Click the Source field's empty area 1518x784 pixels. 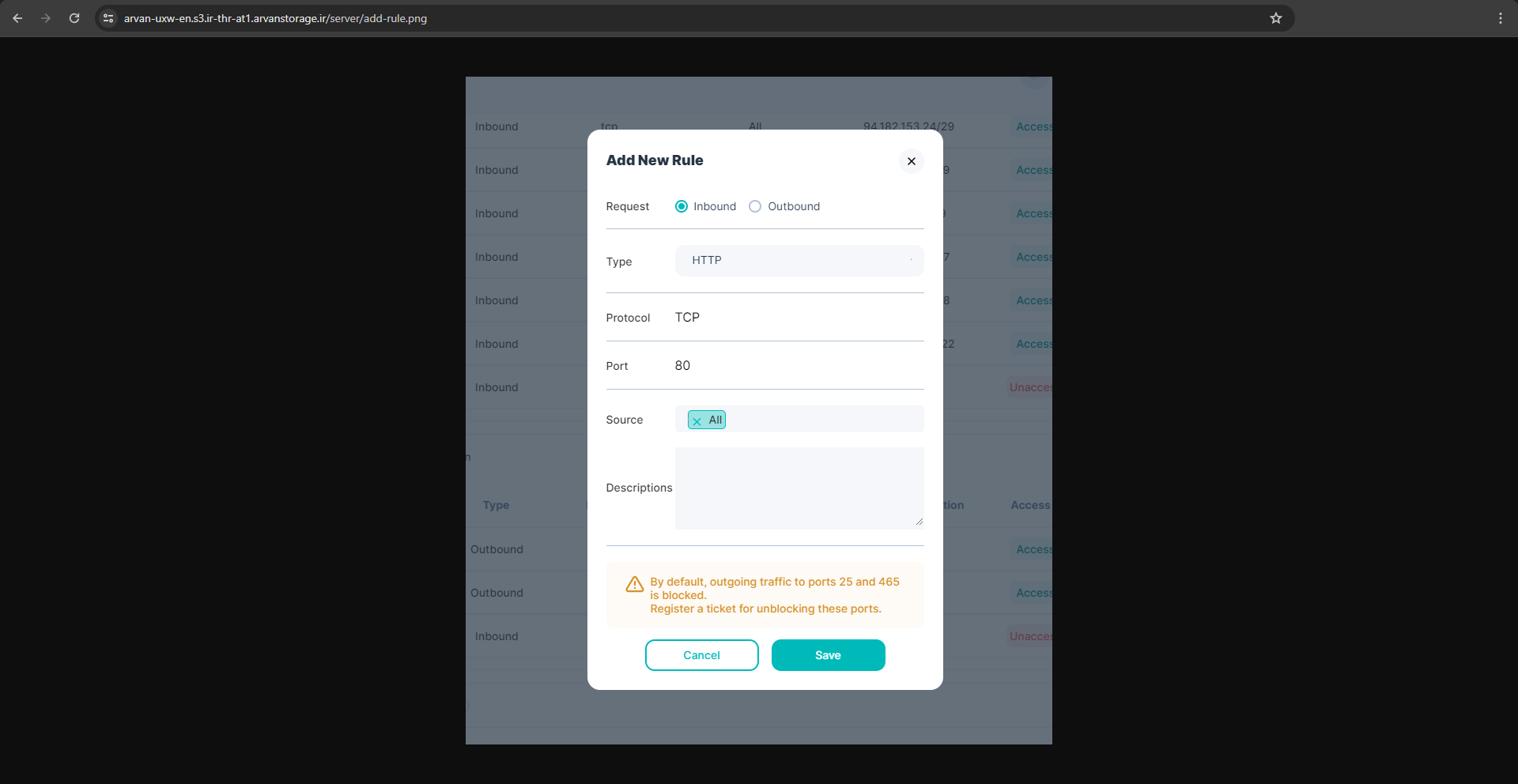[x=822, y=420]
